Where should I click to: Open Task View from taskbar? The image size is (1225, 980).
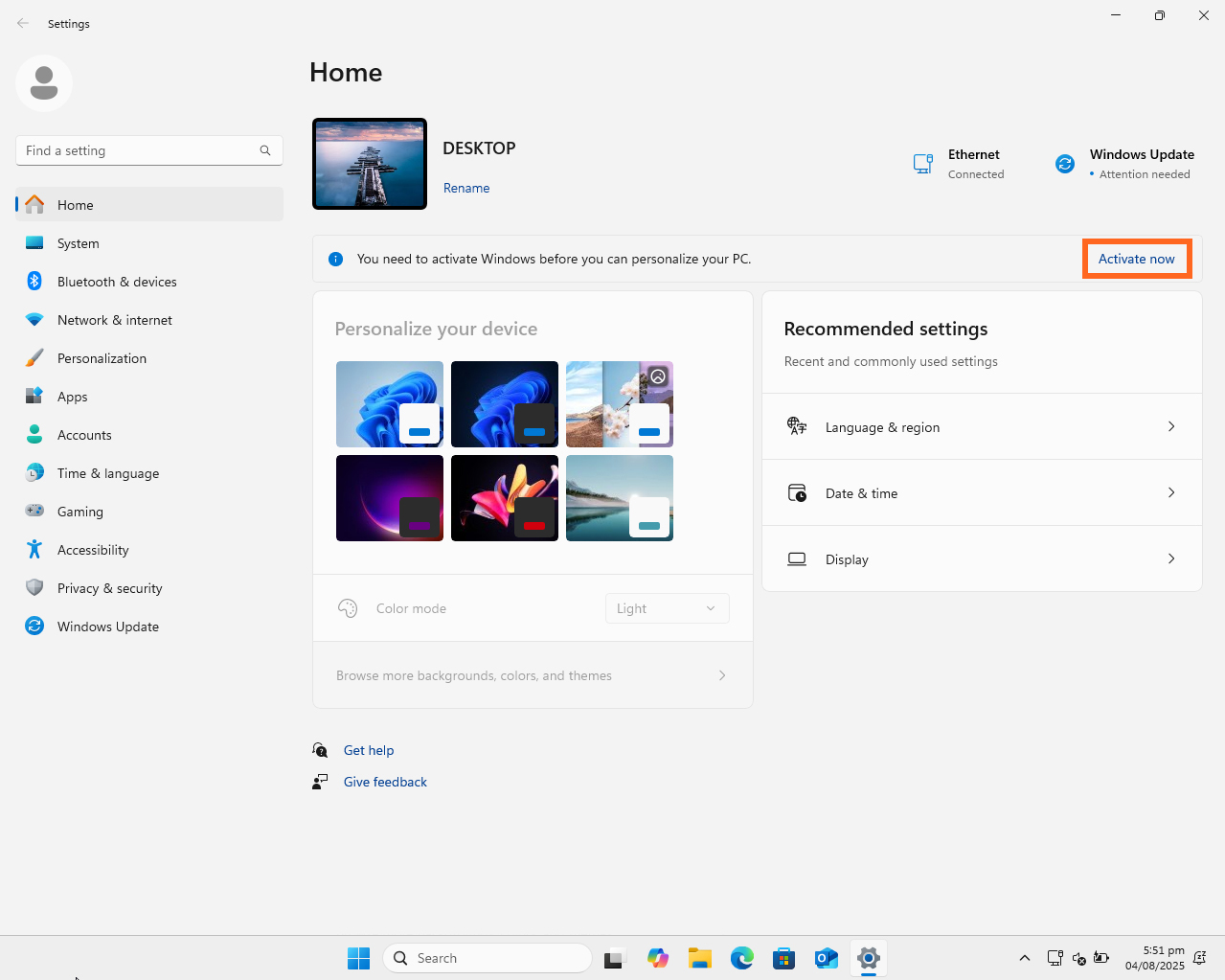(616, 958)
